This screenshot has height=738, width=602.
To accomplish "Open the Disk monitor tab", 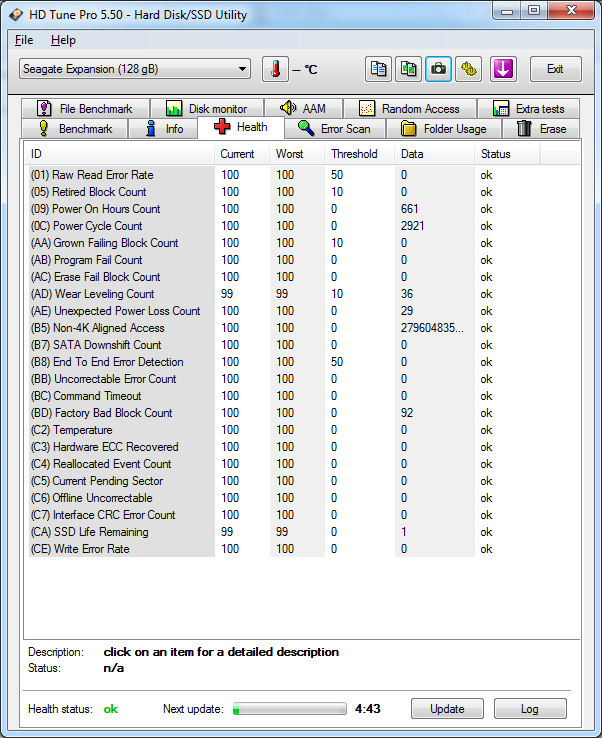I will (x=206, y=108).
